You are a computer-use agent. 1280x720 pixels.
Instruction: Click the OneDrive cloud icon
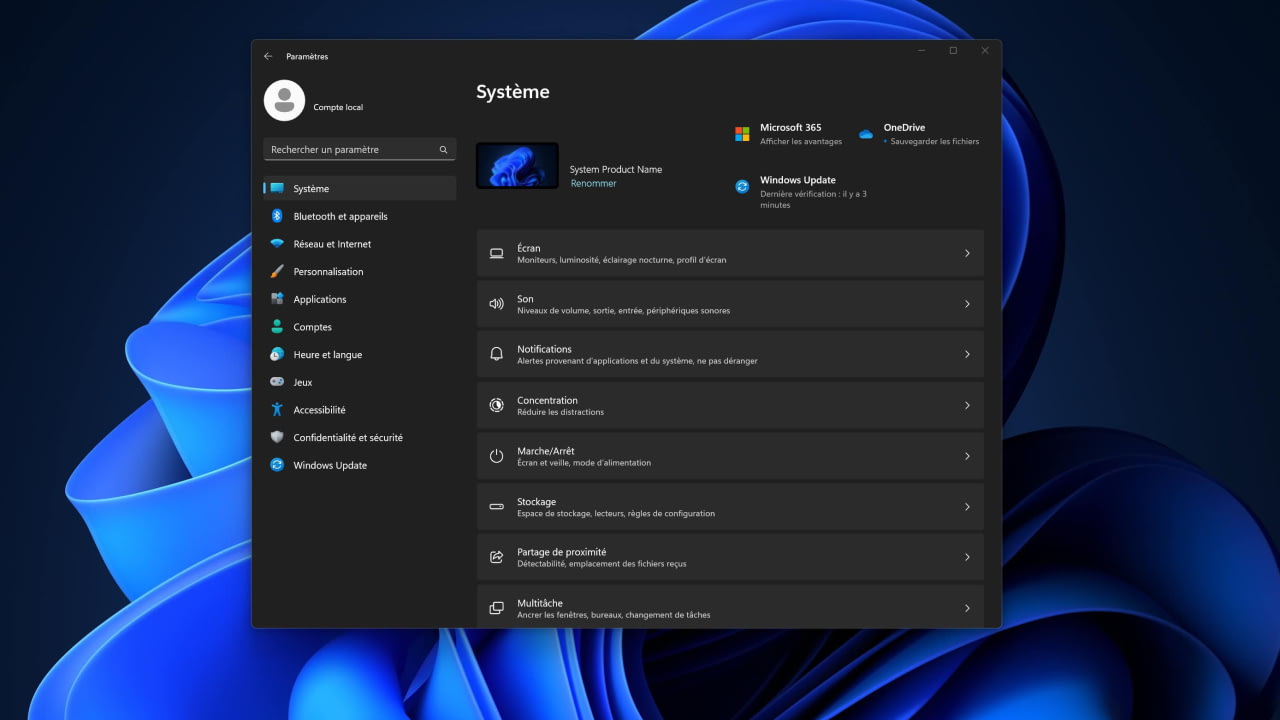[866, 134]
